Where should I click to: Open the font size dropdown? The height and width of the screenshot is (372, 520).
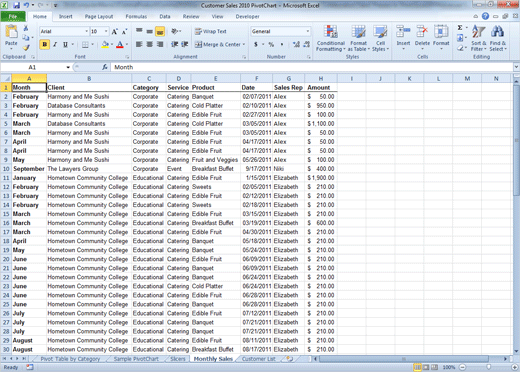(106, 31)
